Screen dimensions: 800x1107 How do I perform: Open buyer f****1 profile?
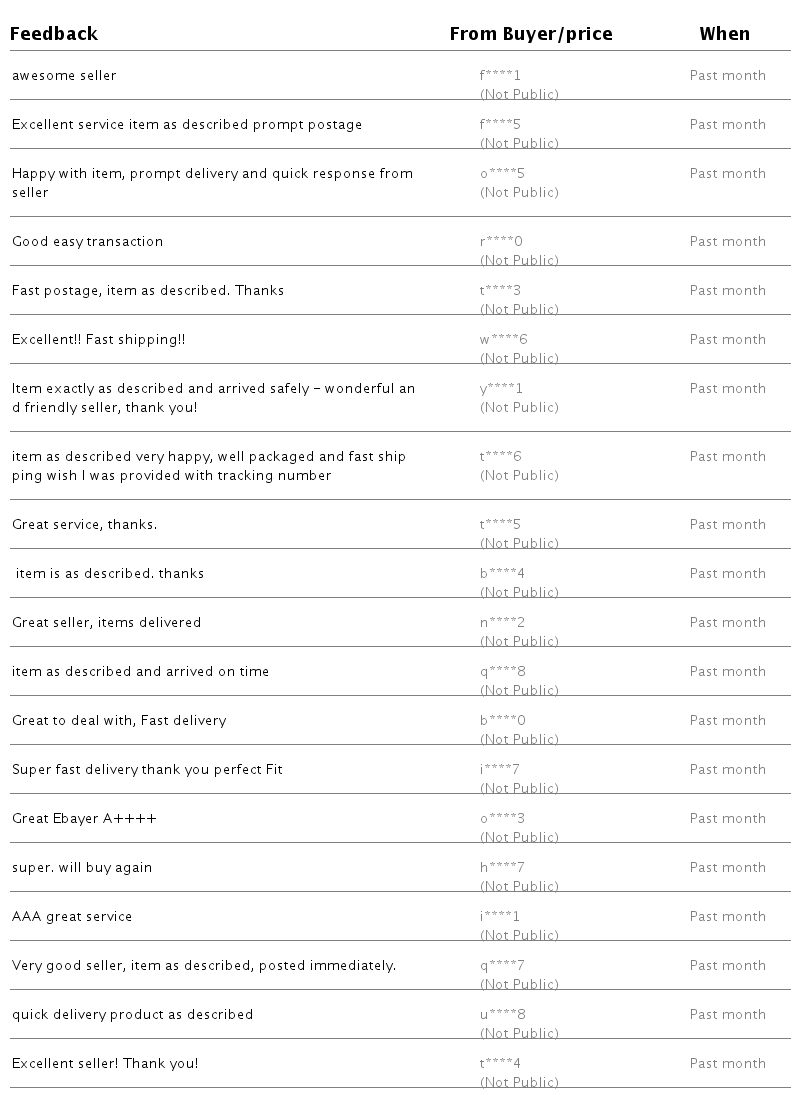point(500,76)
